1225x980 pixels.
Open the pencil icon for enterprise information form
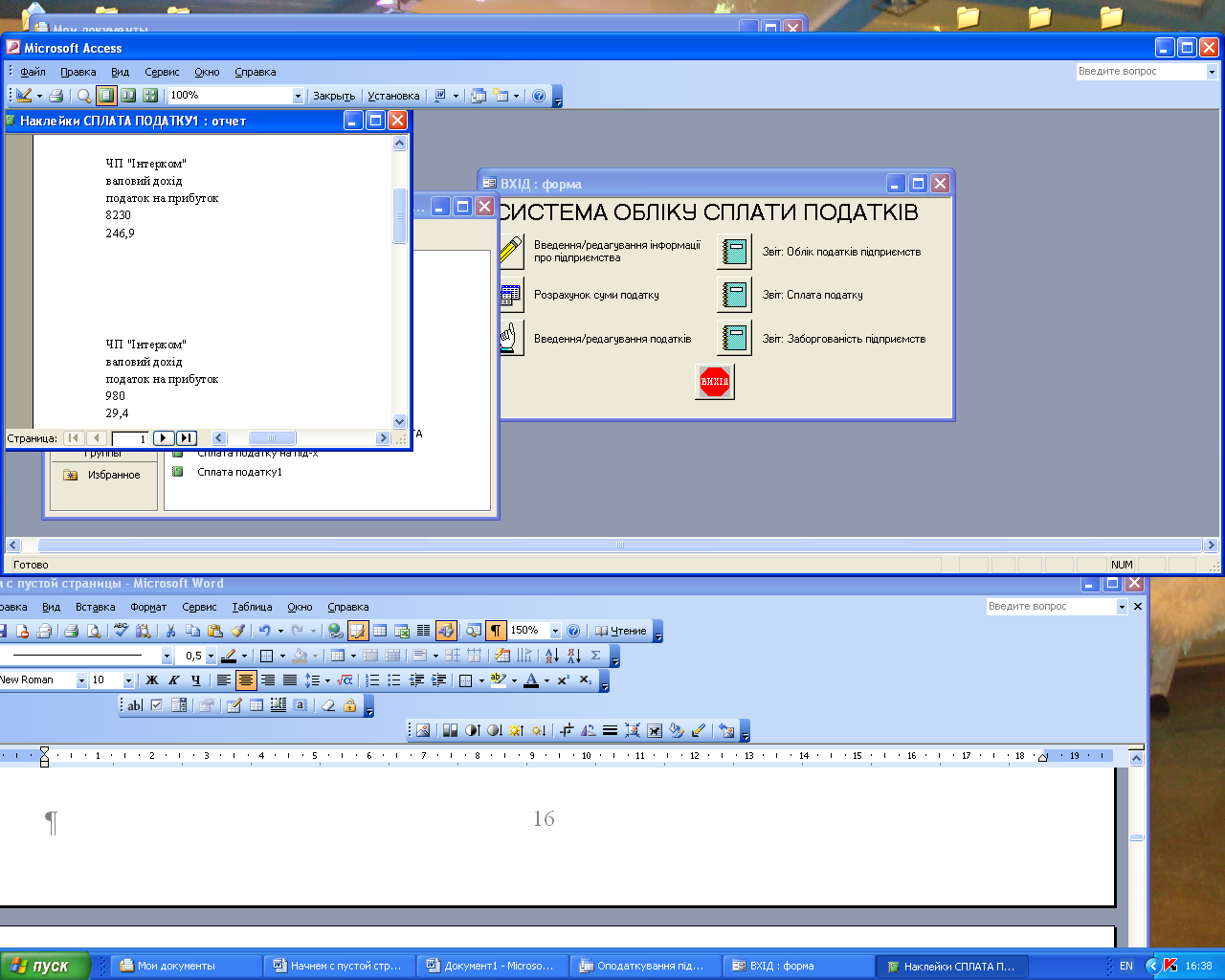click(x=511, y=252)
